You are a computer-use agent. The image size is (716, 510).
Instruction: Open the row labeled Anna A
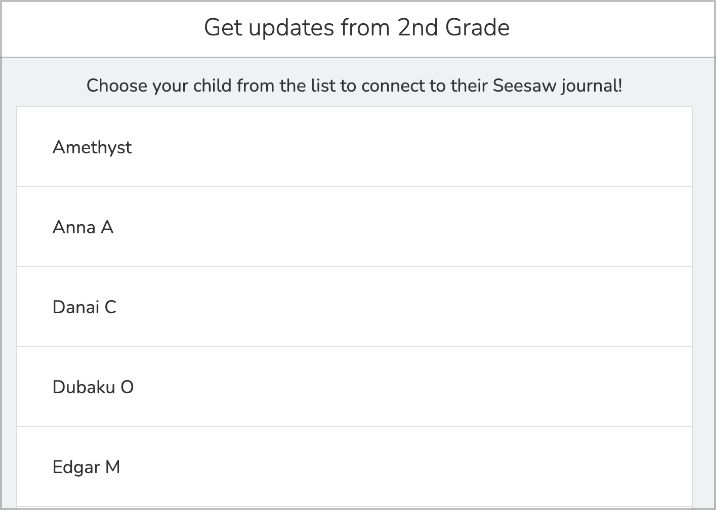click(354, 226)
